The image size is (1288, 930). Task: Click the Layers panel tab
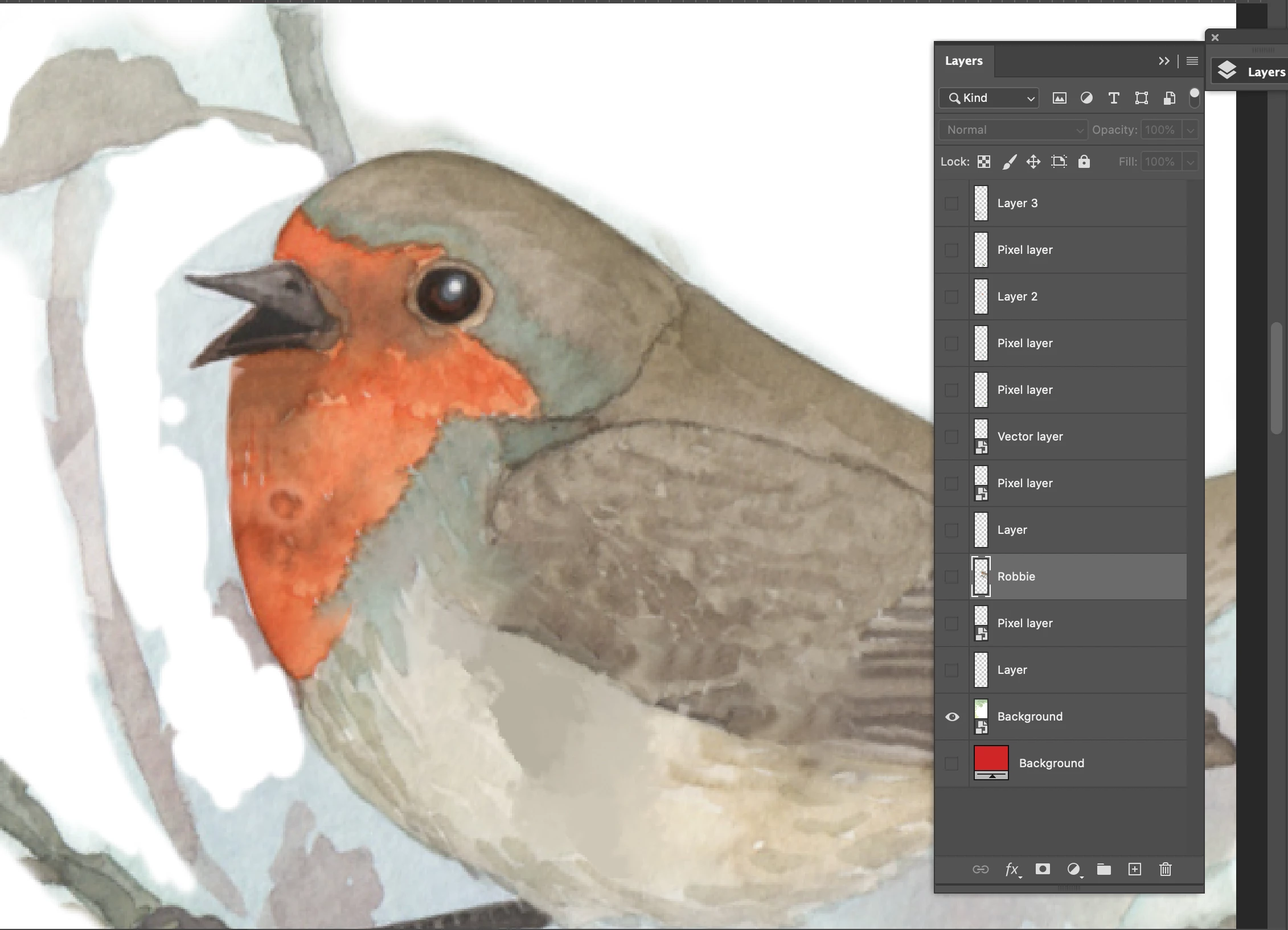[x=963, y=61]
